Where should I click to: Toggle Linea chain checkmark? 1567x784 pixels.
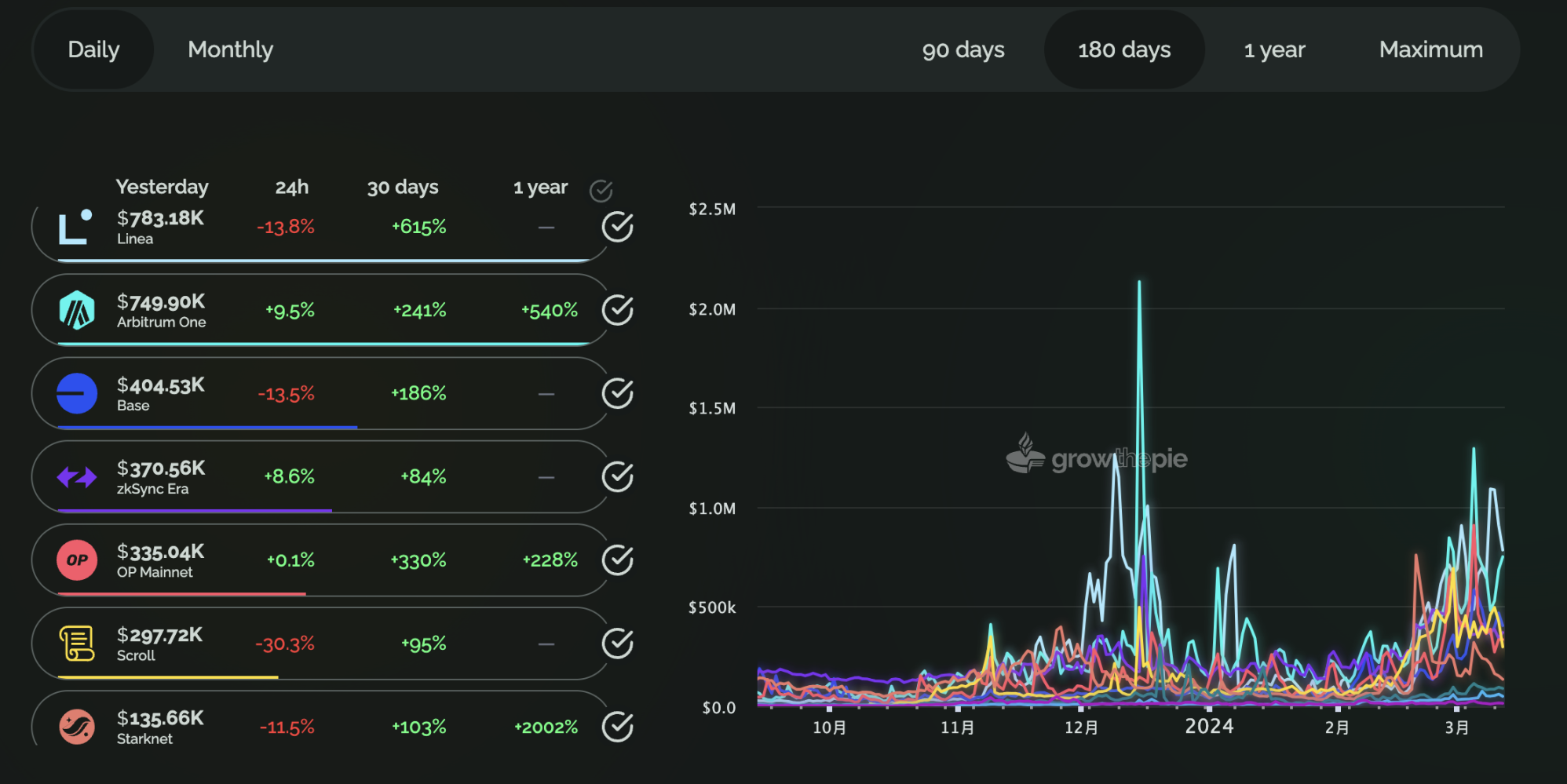pos(618,227)
